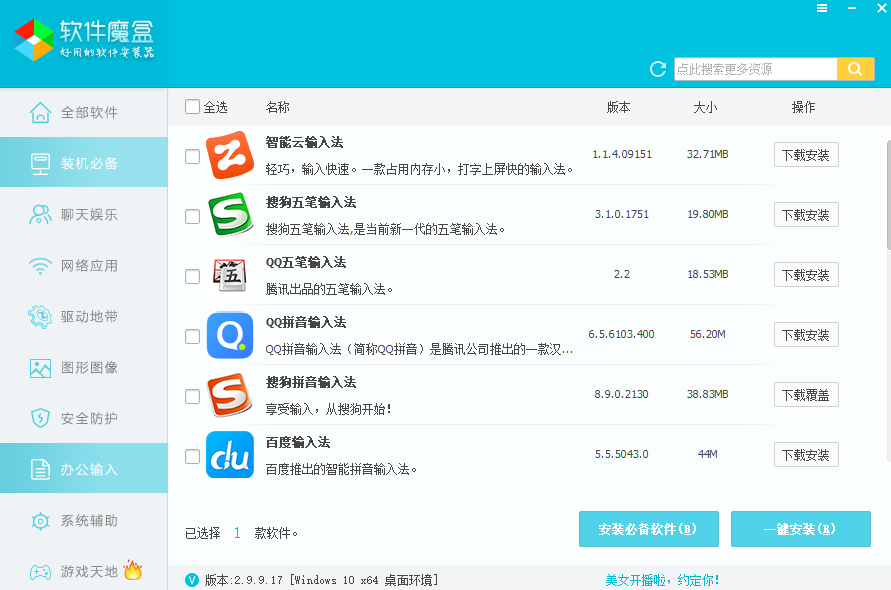Click the 搜狗拼音输入法 orange S icon
Viewport: 891px width, 590px height.
click(230, 395)
